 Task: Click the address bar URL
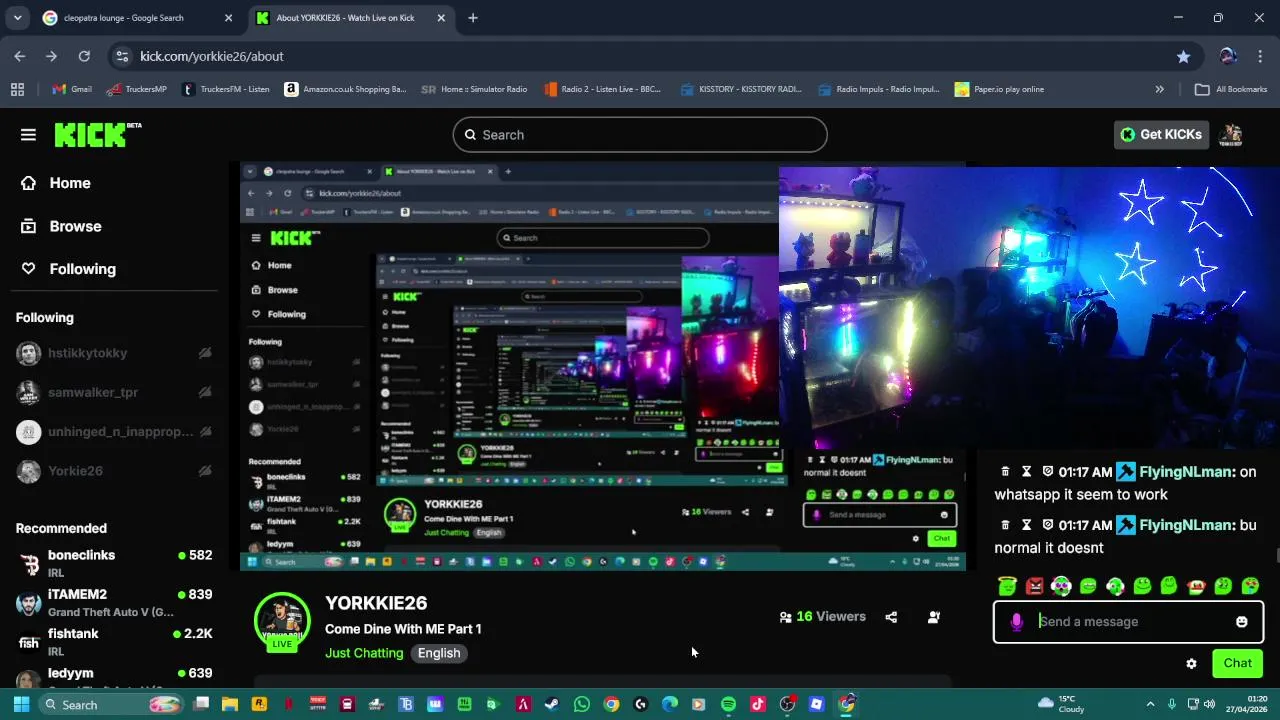click(212, 57)
